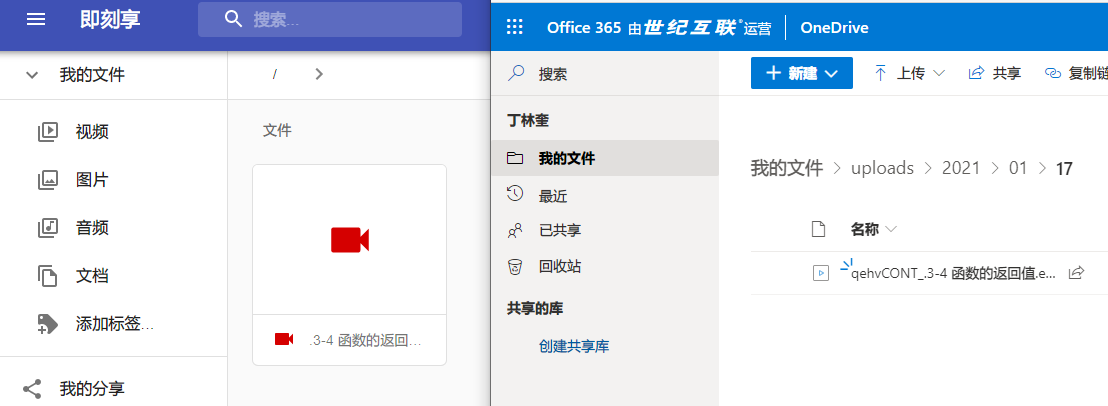Click the 创建共享库 link
The width and height of the screenshot is (1108, 406).
point(574,346)
